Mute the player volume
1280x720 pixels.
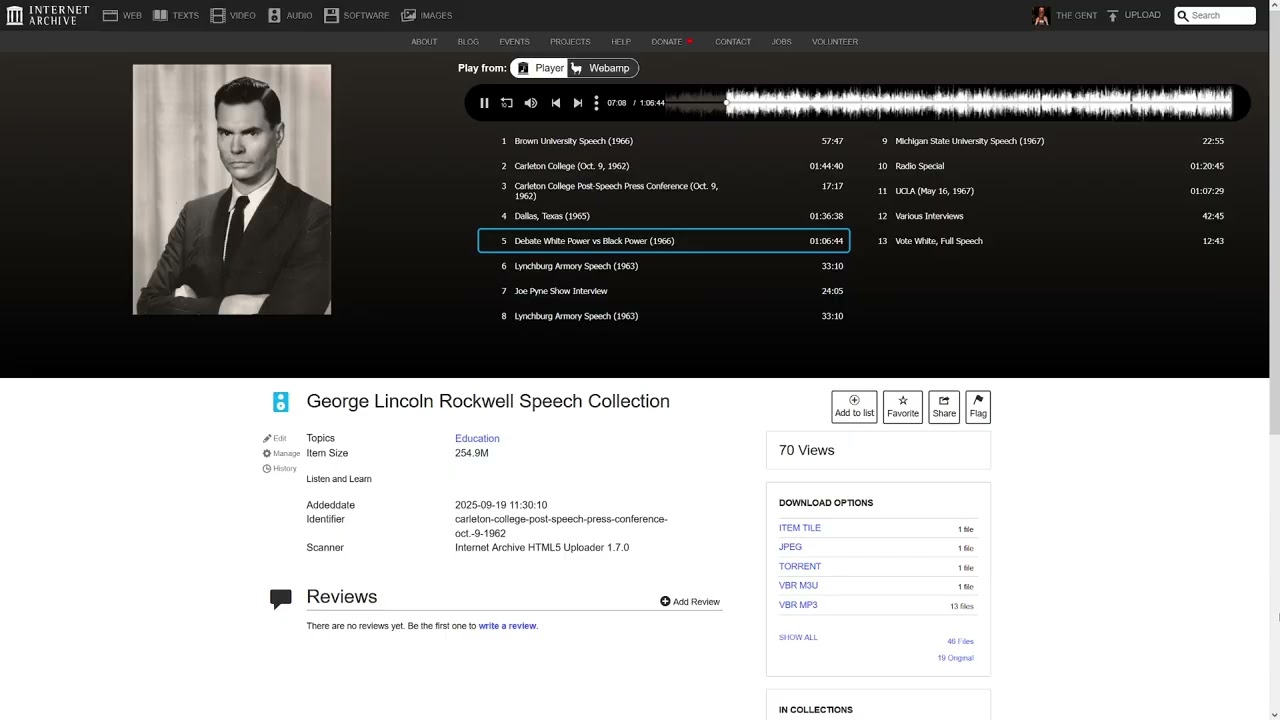tap(531, 103)
